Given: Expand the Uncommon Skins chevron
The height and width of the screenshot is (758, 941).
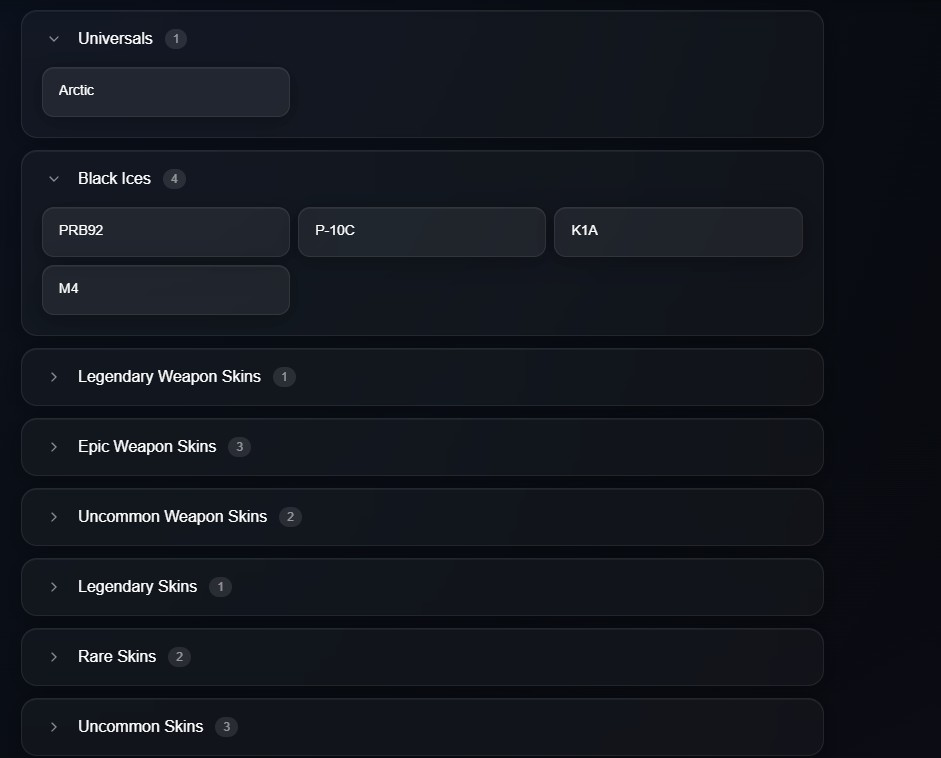Looking at the screenshot, I should click(54, 727).
